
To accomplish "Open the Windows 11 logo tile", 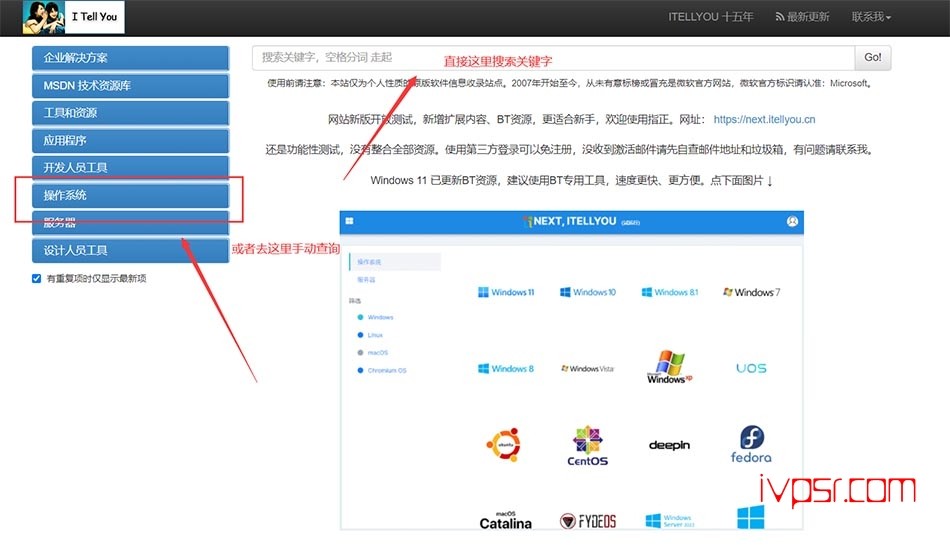I will (506, 292).
